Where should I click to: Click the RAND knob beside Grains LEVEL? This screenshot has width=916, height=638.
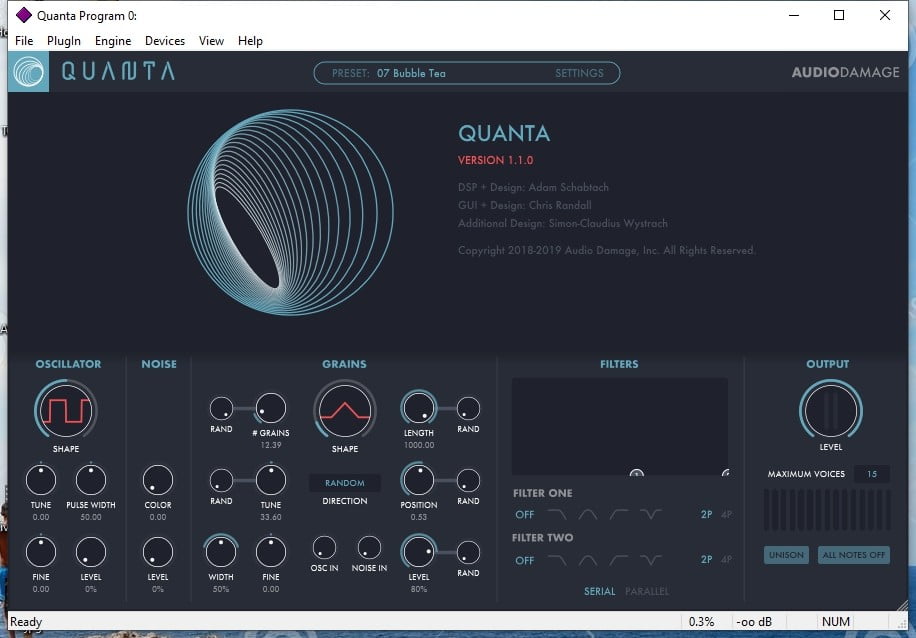tap(468, 552)
